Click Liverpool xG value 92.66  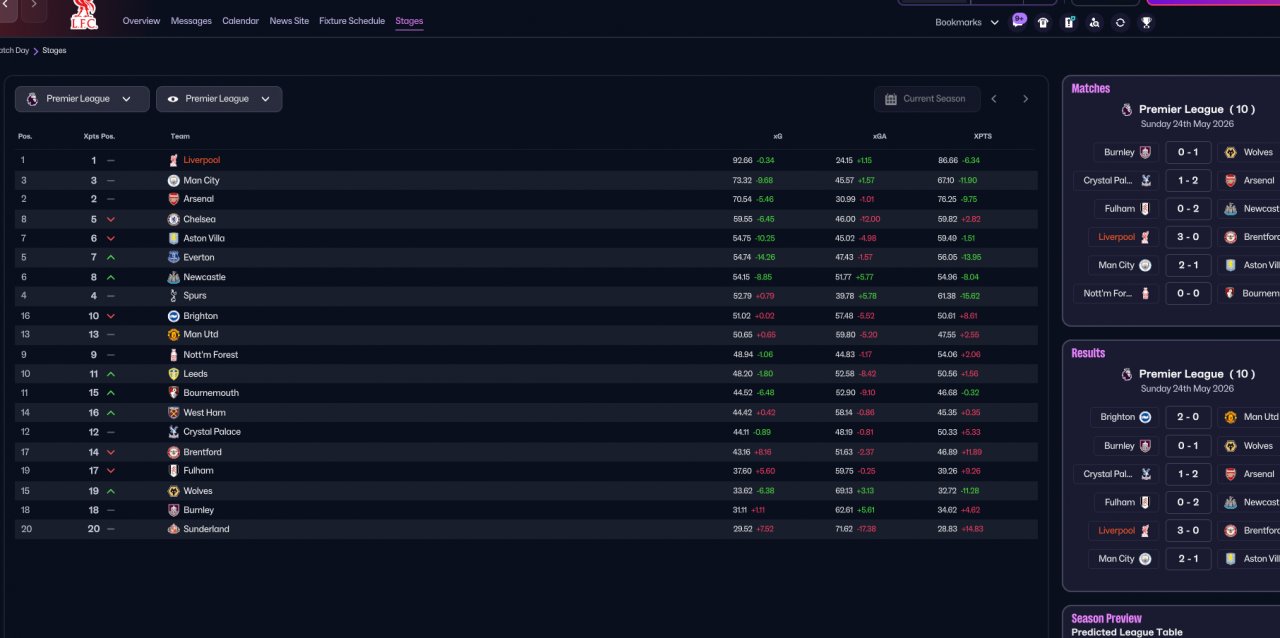742,160
